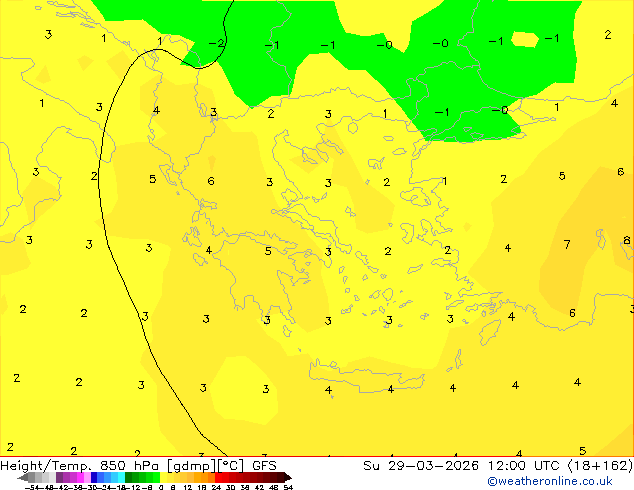Pick the dark green legend swatch

(129, 477)
